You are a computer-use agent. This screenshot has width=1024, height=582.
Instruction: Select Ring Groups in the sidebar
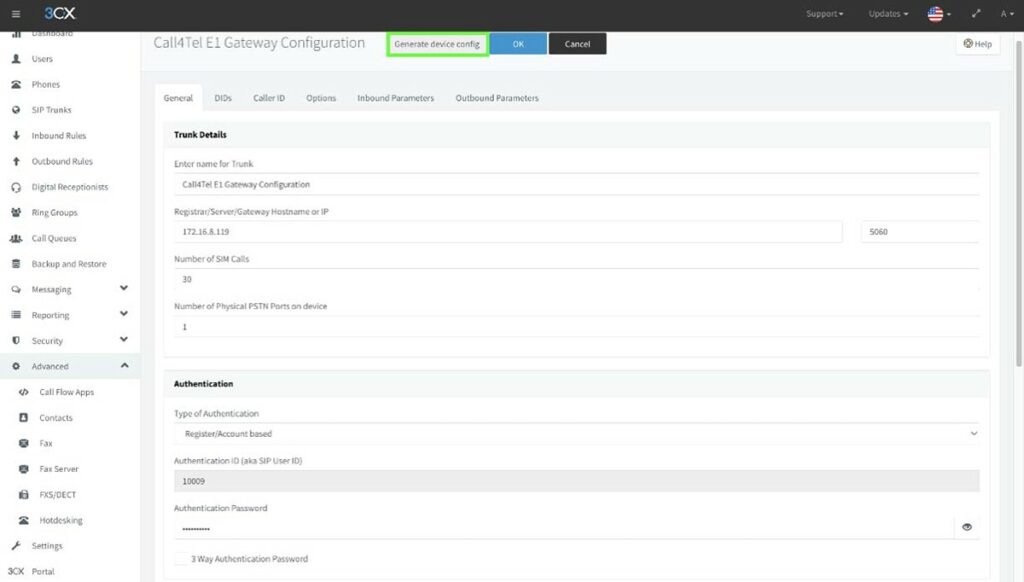tap(53, 212)
